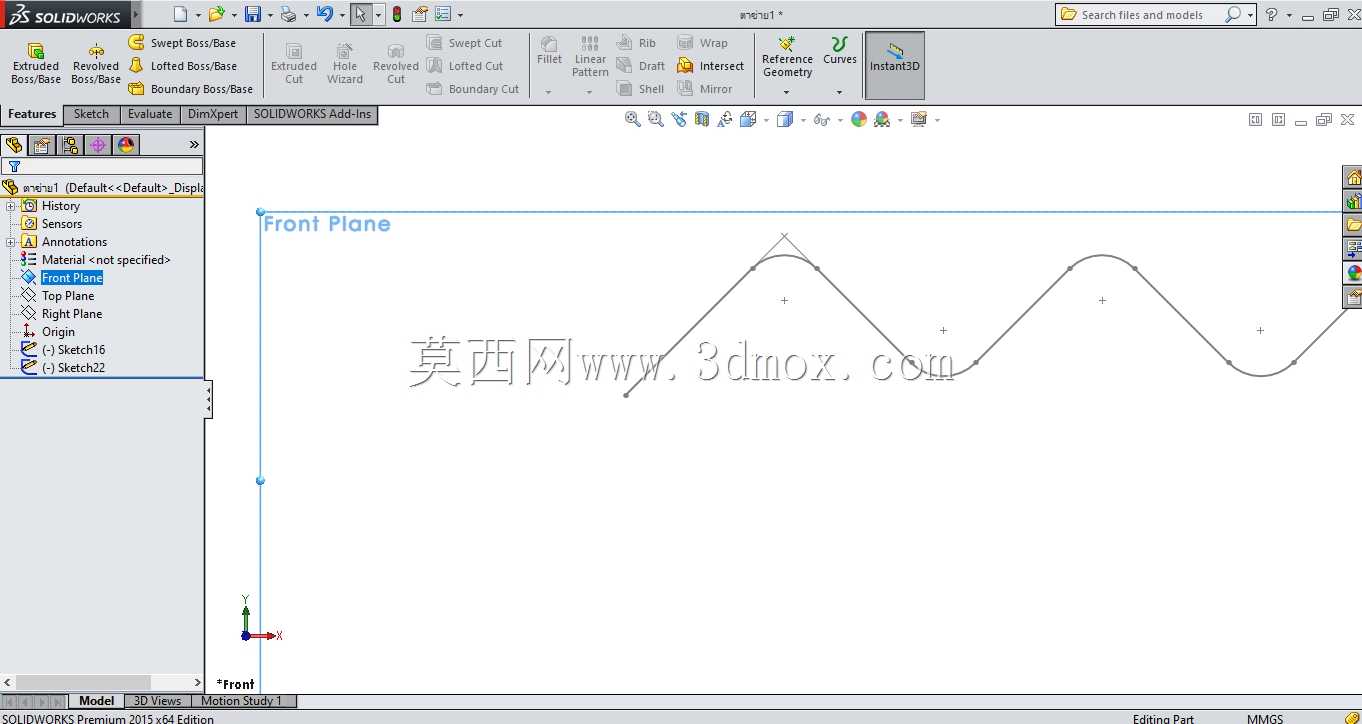Open the Motion Study 1 tab
The width and height of the screenshot is (1362, 724).
click(x=242, y=701)
